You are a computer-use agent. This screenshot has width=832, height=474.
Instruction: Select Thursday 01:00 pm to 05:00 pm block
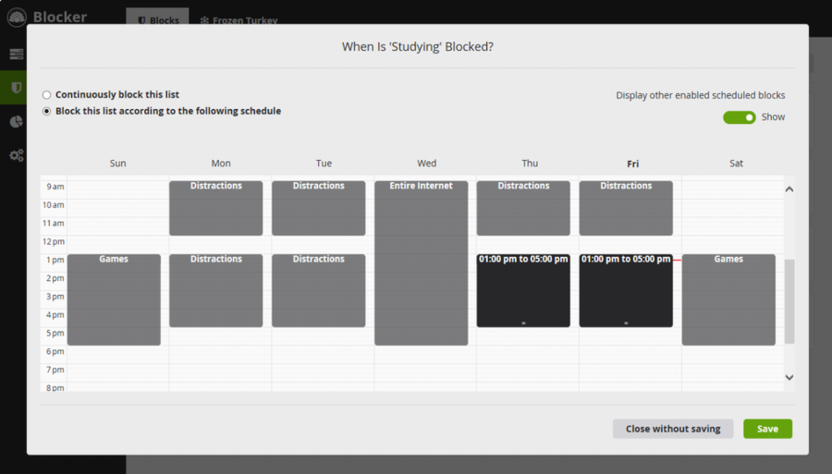[523, 290]
